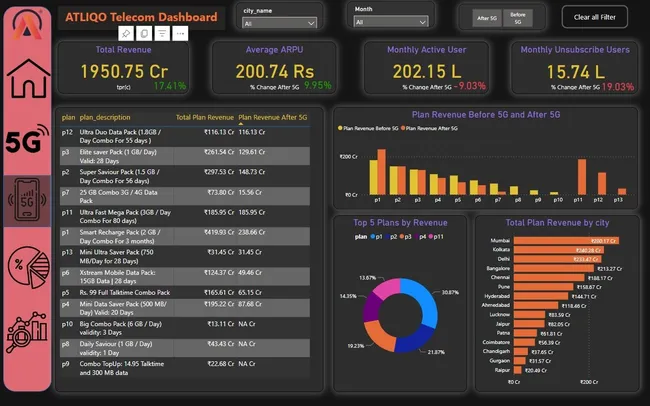Select the p6 Xstream Mobile Data Pack row
This screenshot has height=406, width=650.
[x=185, y=277]
